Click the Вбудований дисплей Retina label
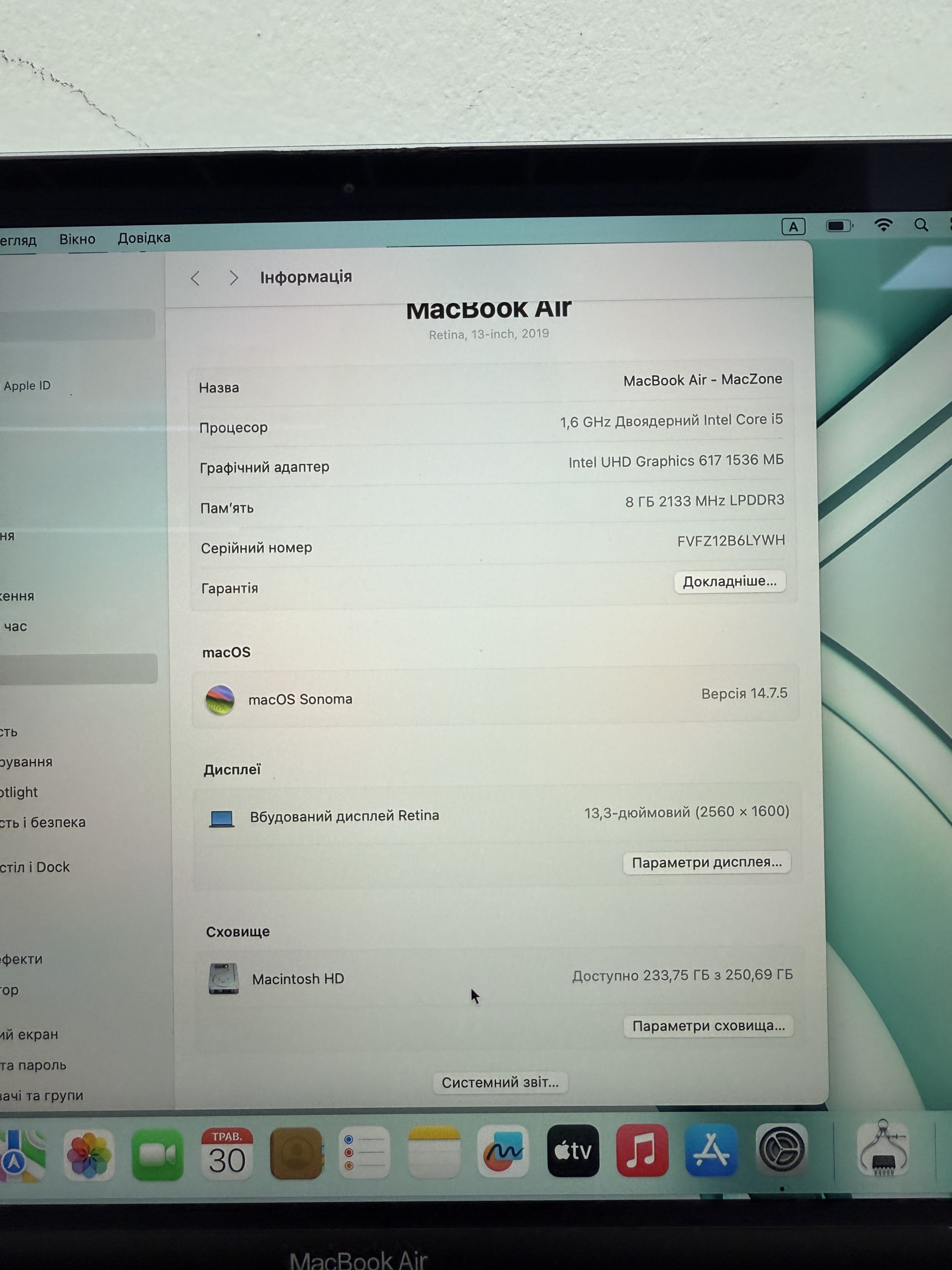 pyautogui.click(x=344, y=816)
